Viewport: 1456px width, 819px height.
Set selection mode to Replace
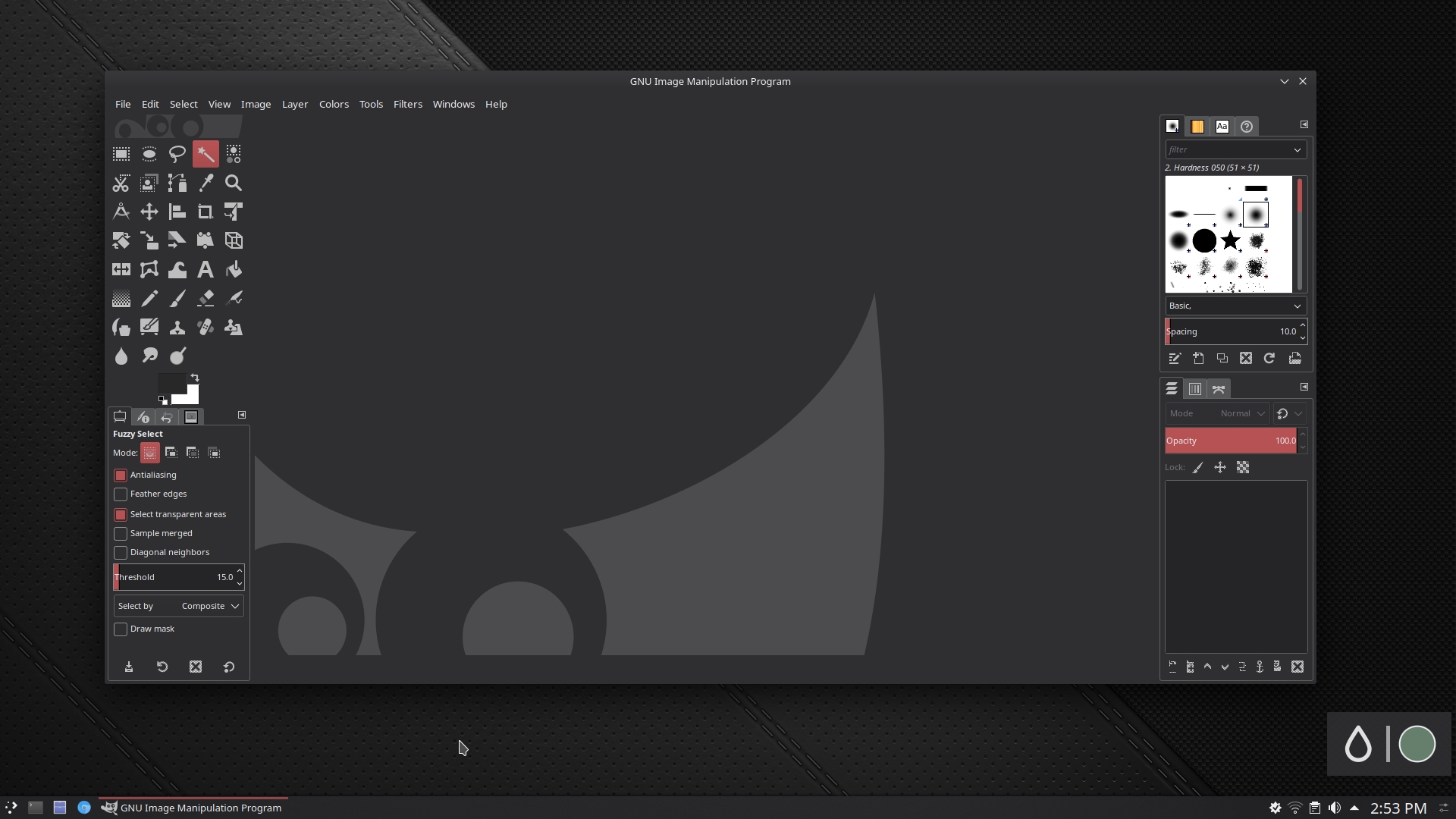[150, 453]
